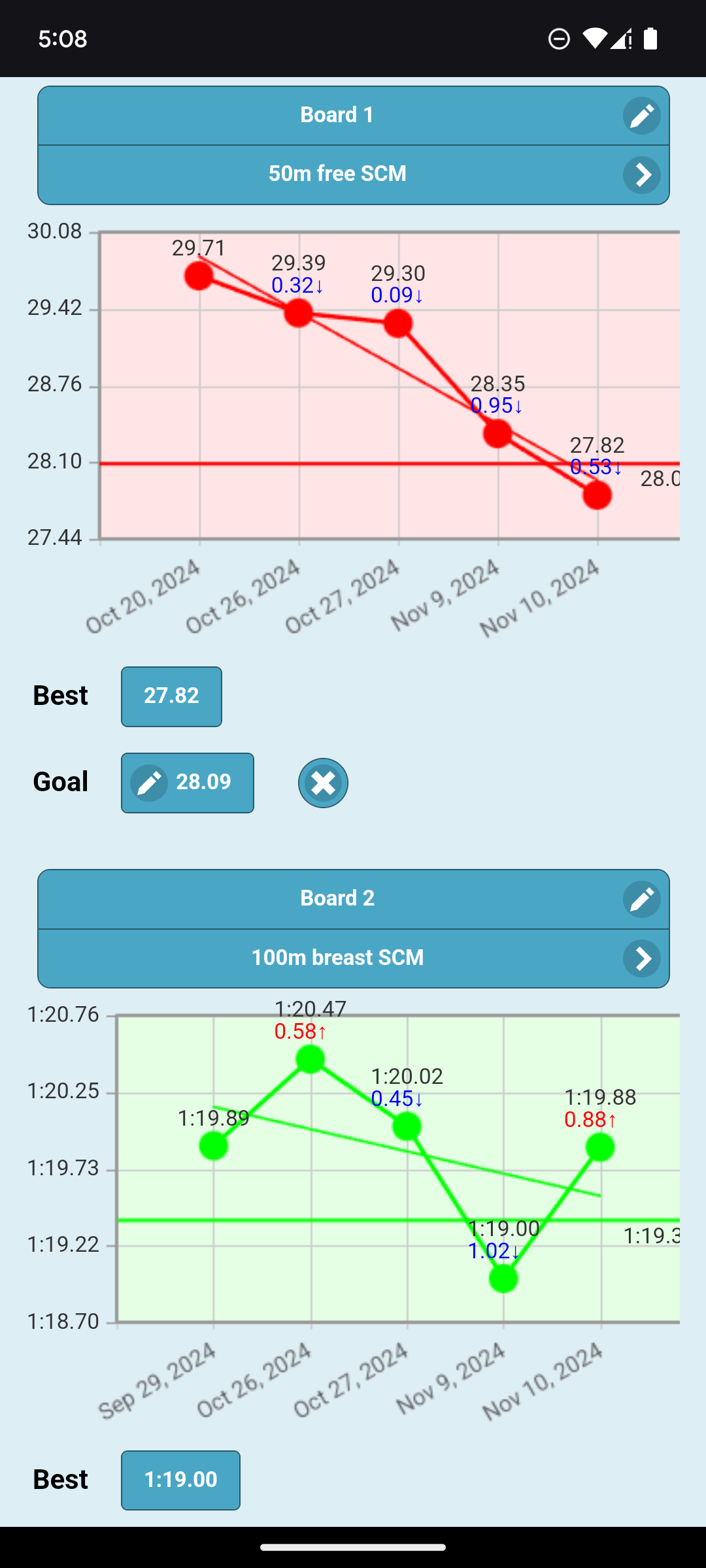Select the Board 1 title bar
This screenshot has height=1568, width=706.
click(x=337, y=116)
